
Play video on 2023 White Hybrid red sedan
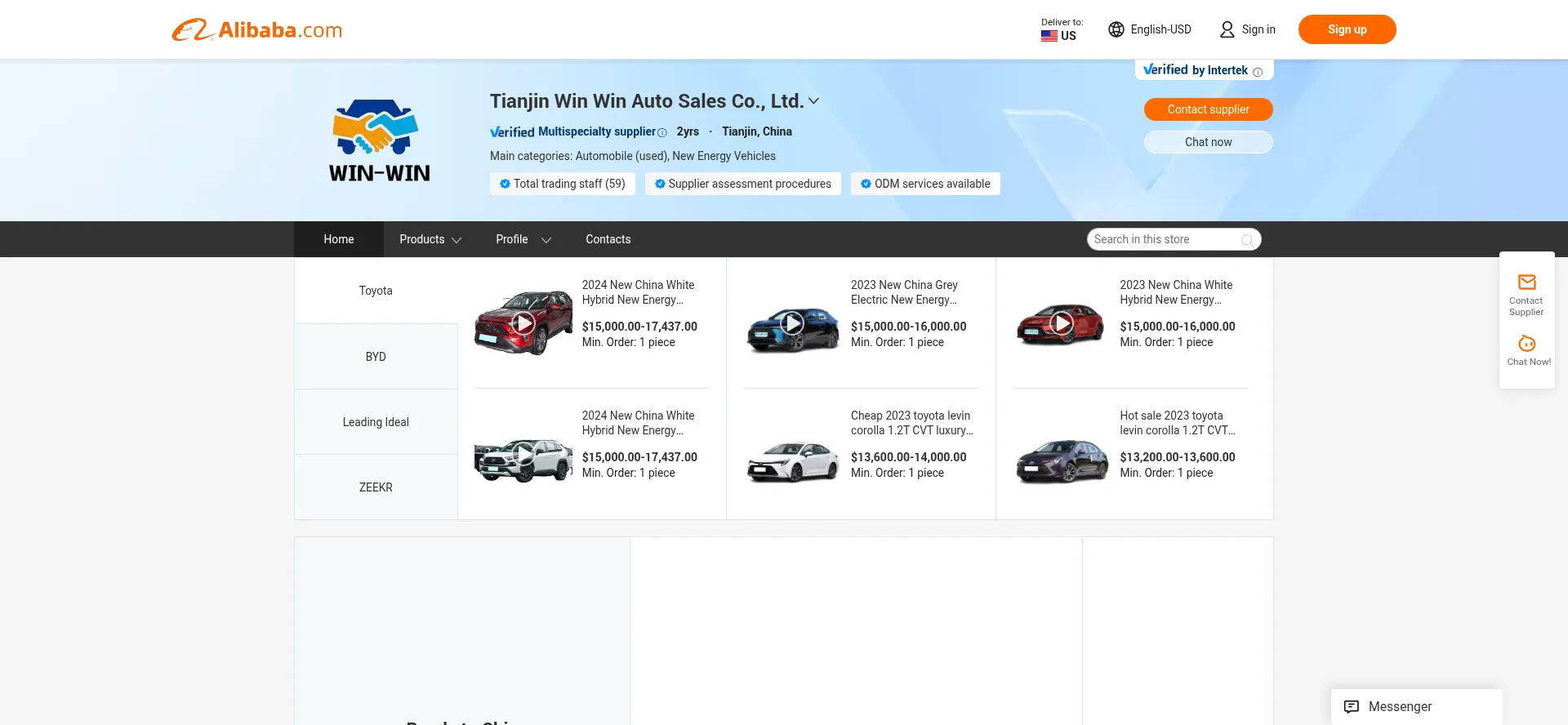1061,323
